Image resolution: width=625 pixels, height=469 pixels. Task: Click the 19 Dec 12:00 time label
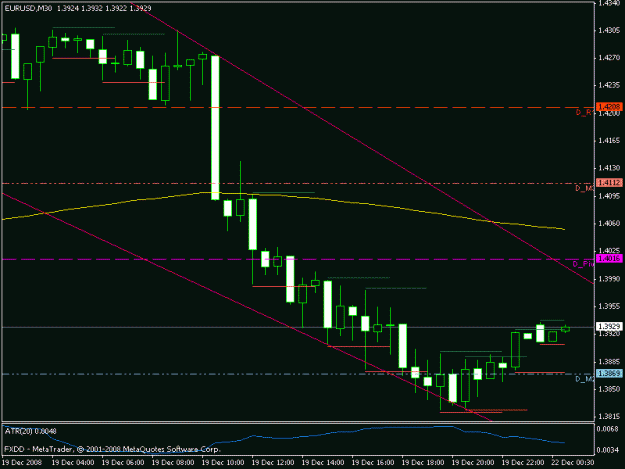point(273,463)
